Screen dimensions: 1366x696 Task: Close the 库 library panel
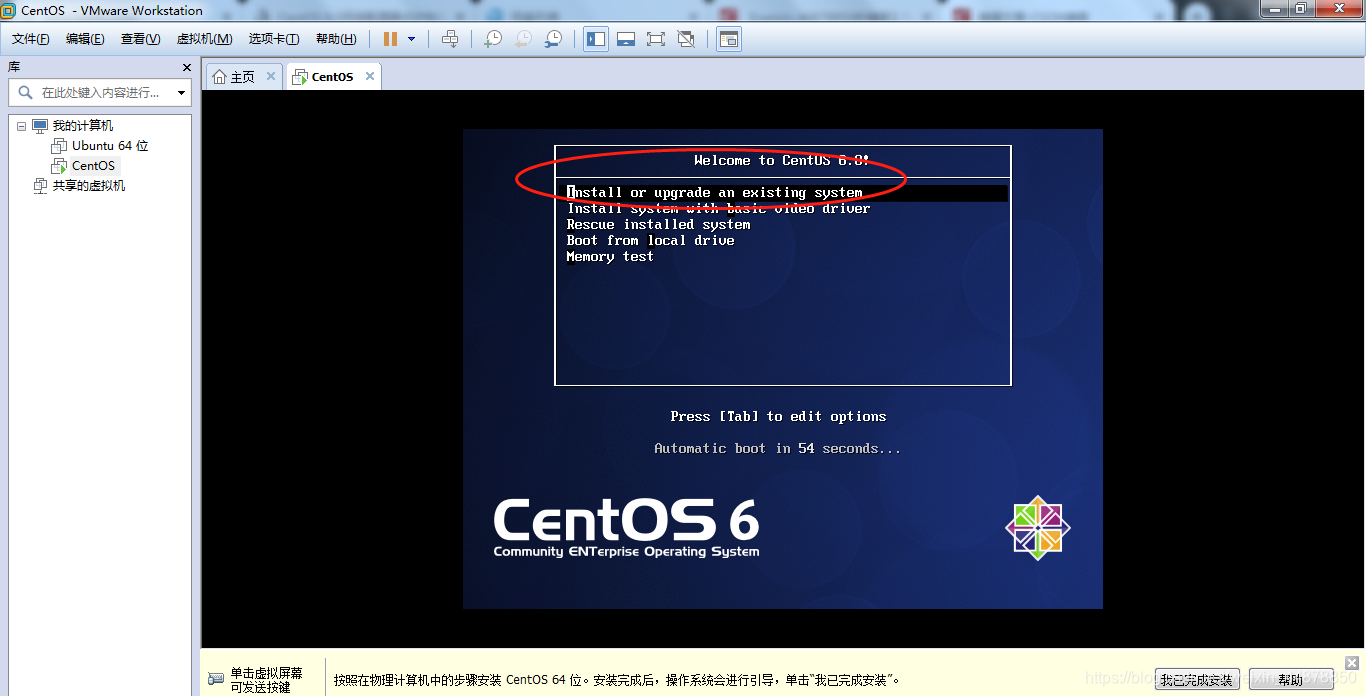point(186,67)
